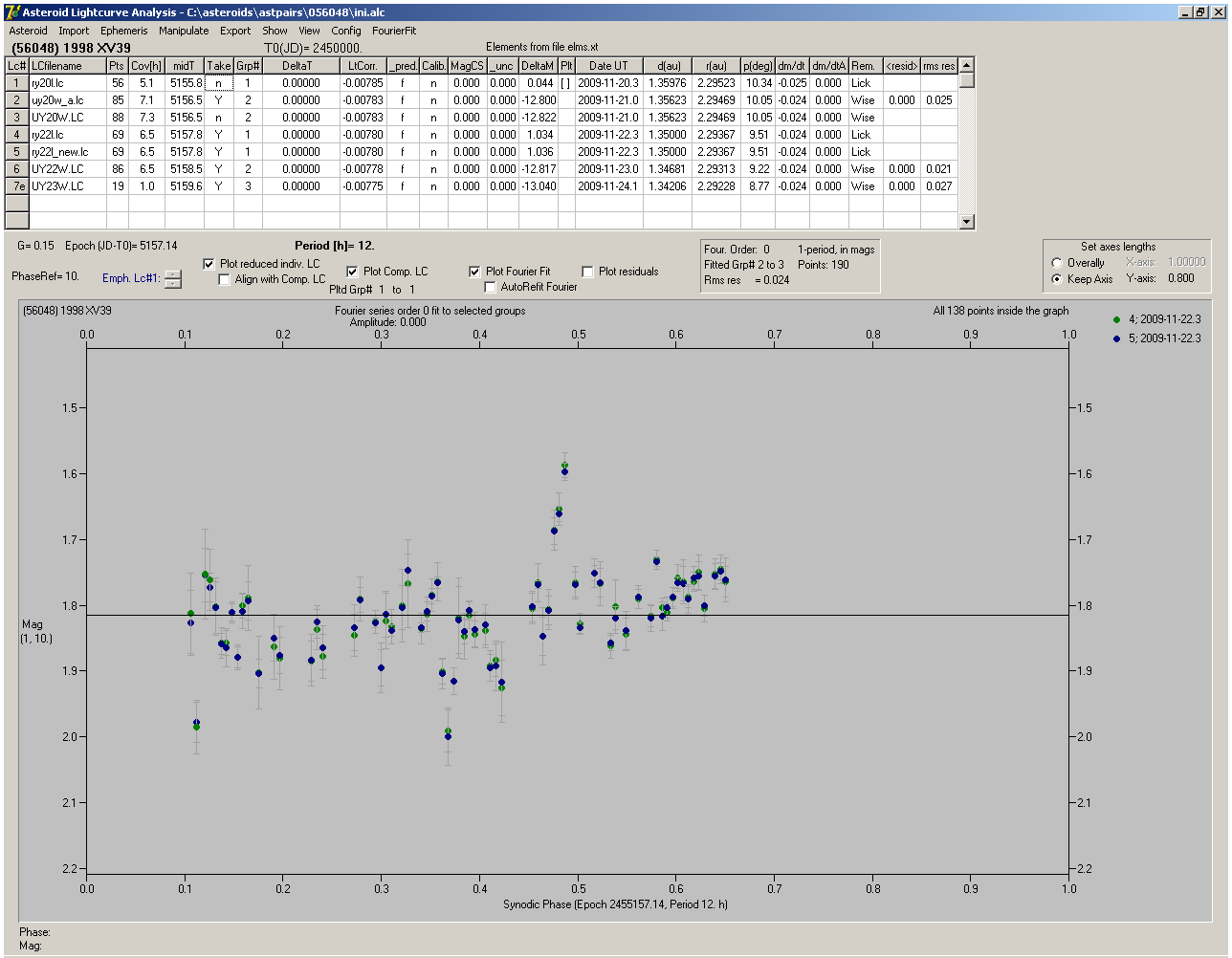1232x958 pixels.
Task: Click file name ry22l.lc
Action: [x=67, y=135]
